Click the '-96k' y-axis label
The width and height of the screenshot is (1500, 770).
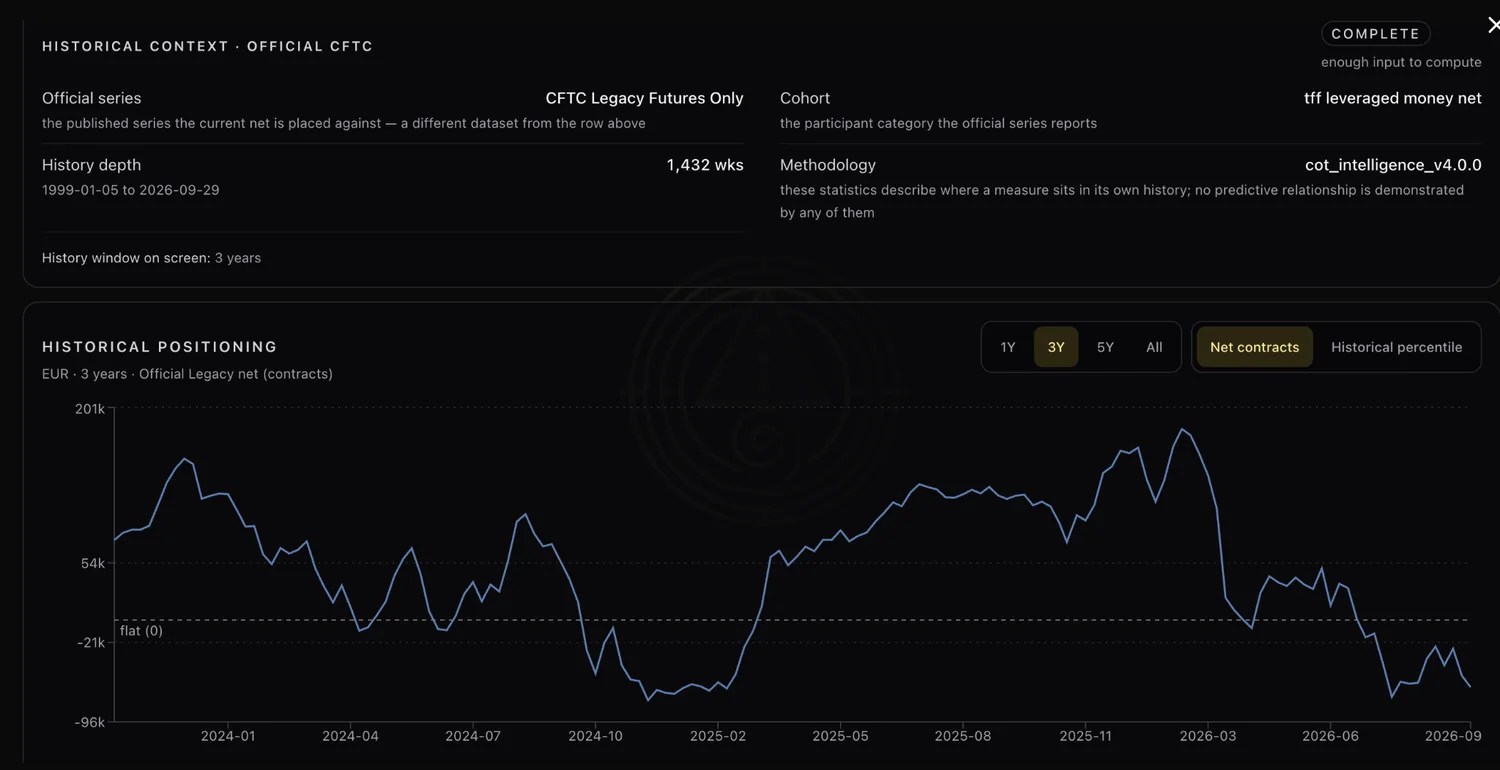90,722
